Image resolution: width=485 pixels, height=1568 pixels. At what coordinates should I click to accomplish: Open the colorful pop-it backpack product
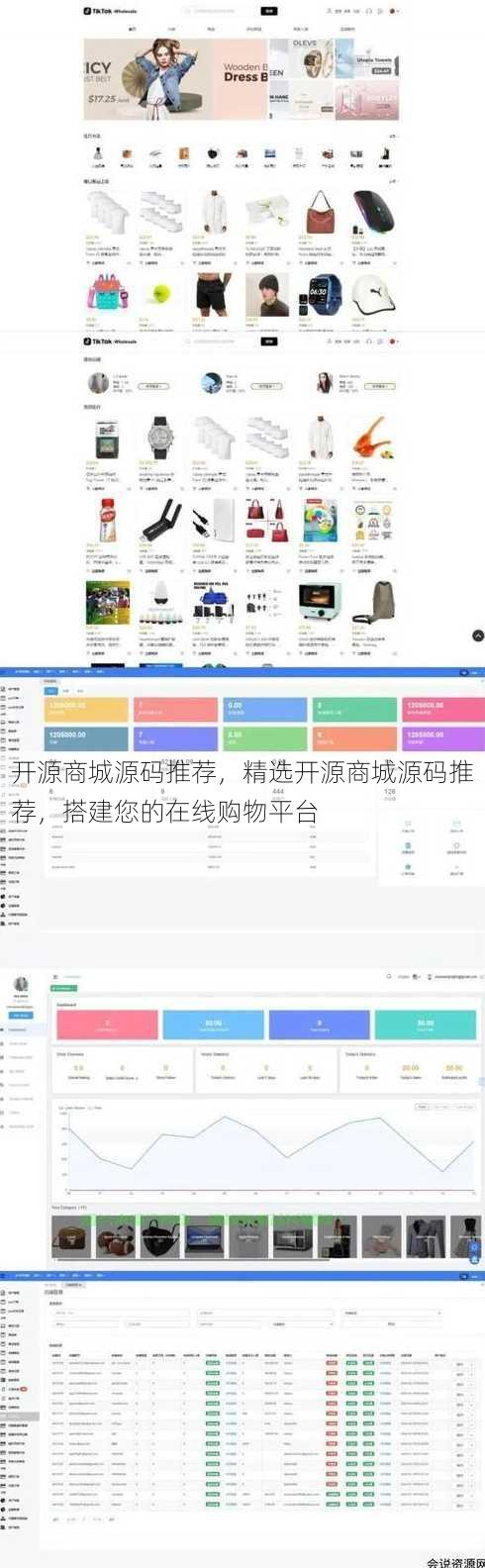pyautogui.click(x=106, y=295)
